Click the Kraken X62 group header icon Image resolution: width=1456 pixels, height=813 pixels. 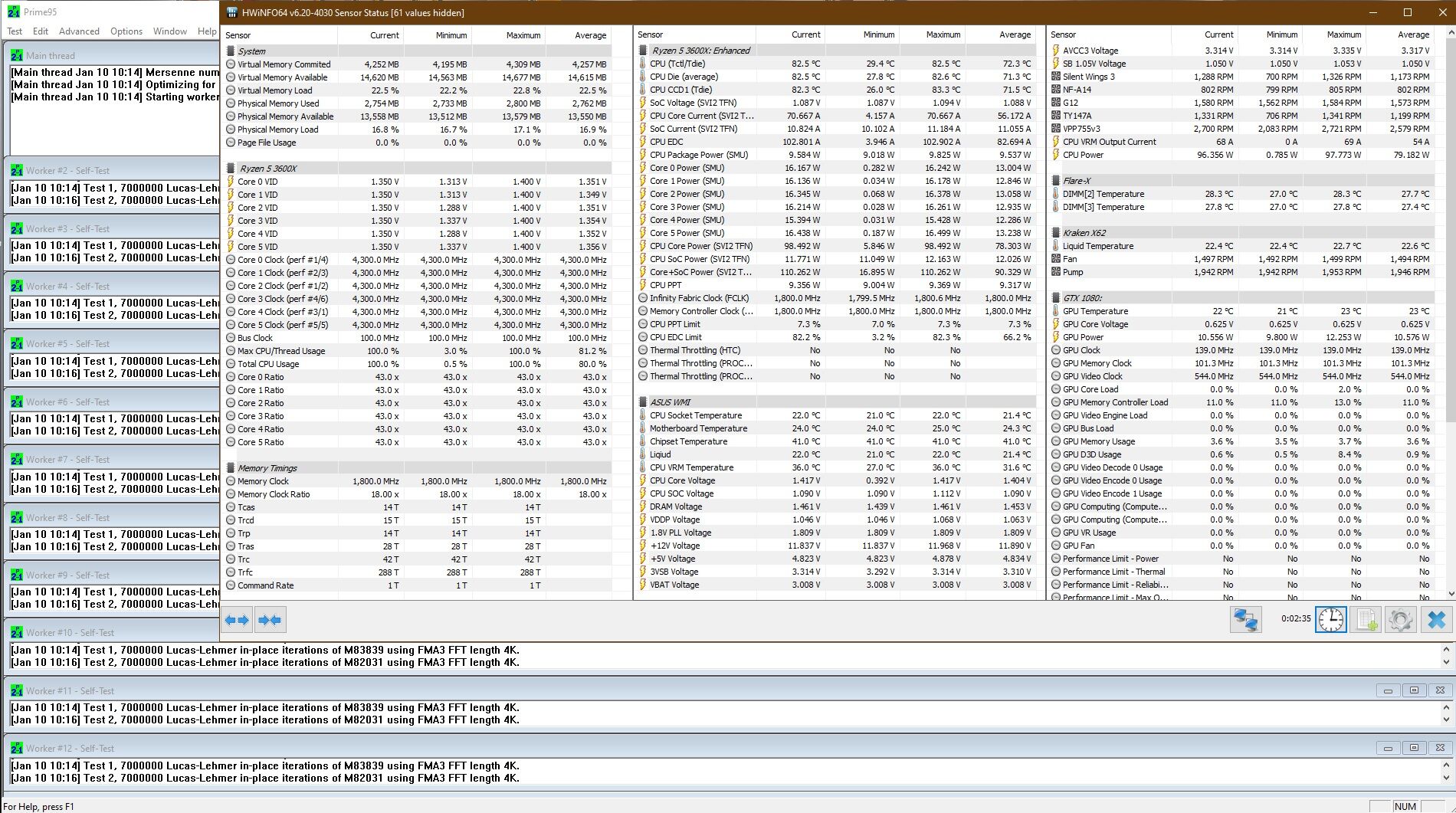click(x=1056, y=233)
